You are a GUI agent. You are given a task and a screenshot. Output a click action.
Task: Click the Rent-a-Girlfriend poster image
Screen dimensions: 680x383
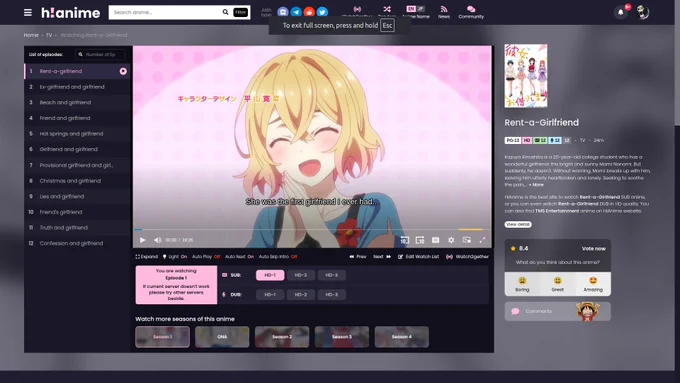[x=526, y=76]
